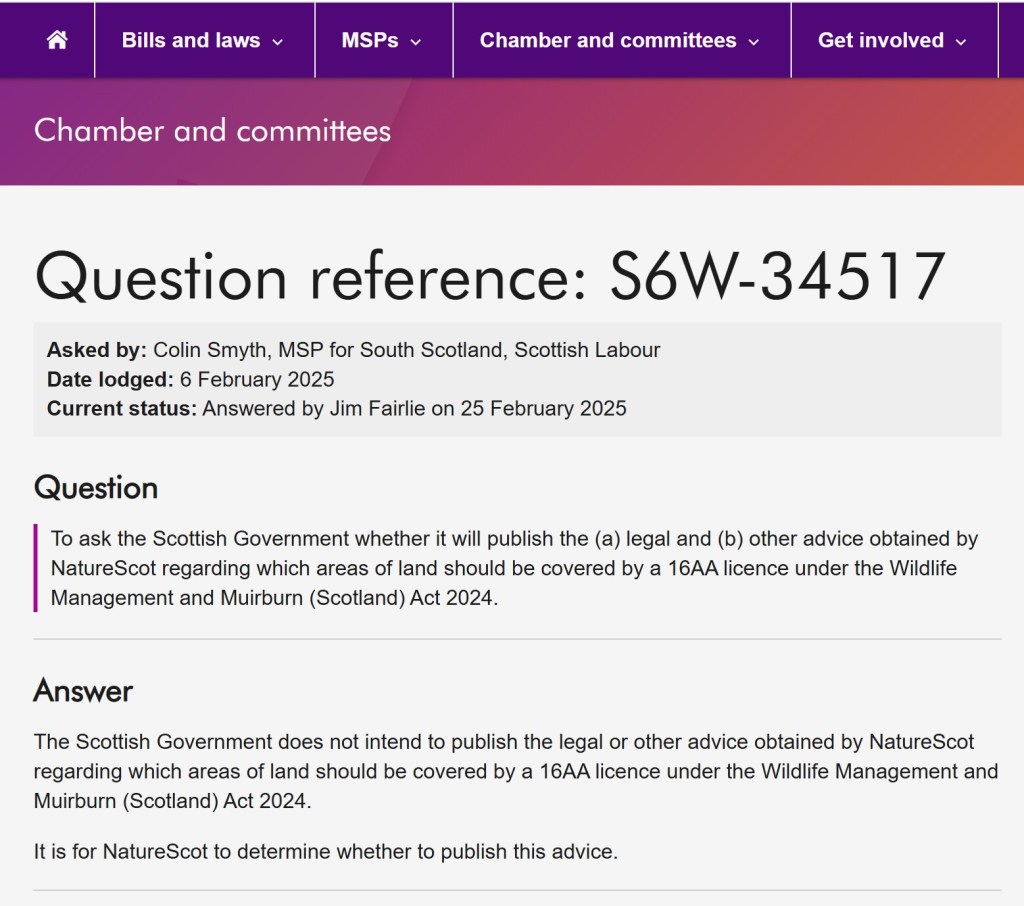Click the Home icon in navigation bar
1024x906 pixels.
tap(57, 41)
